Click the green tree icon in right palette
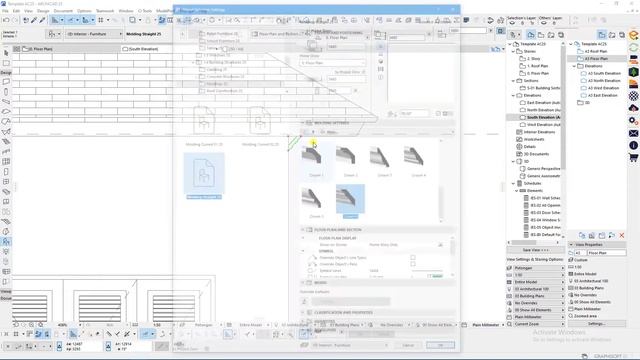The width and height of the screenshot is (640, 360). coord(633,72)
